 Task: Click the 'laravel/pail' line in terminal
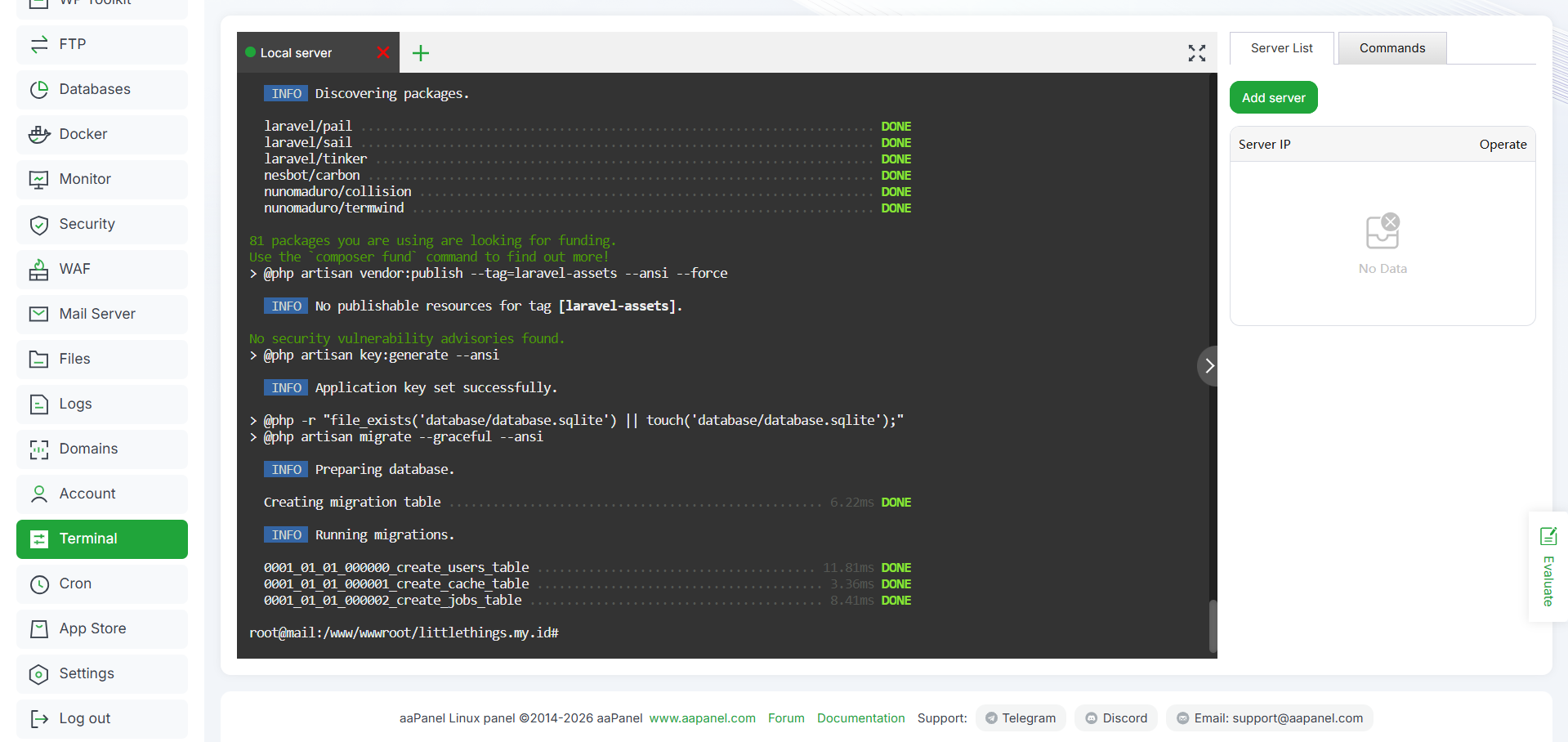click(587, 126)
